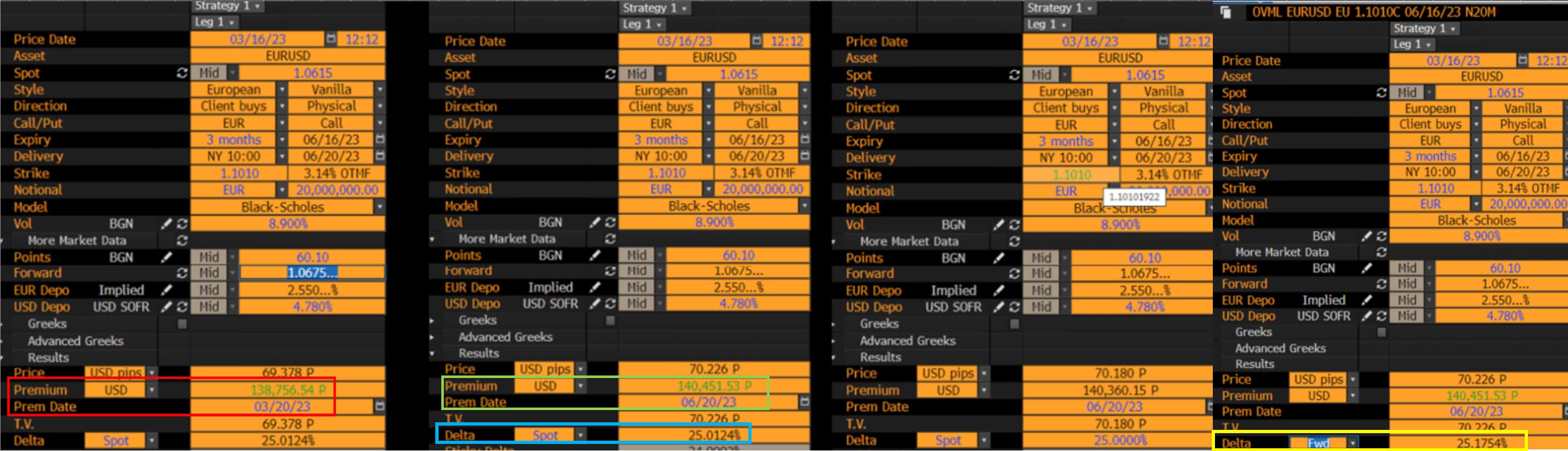This screenshot has width=1568, height=451.
Task: Open Delivery date calendar in leftmost panel
Action: coord(380,156)
